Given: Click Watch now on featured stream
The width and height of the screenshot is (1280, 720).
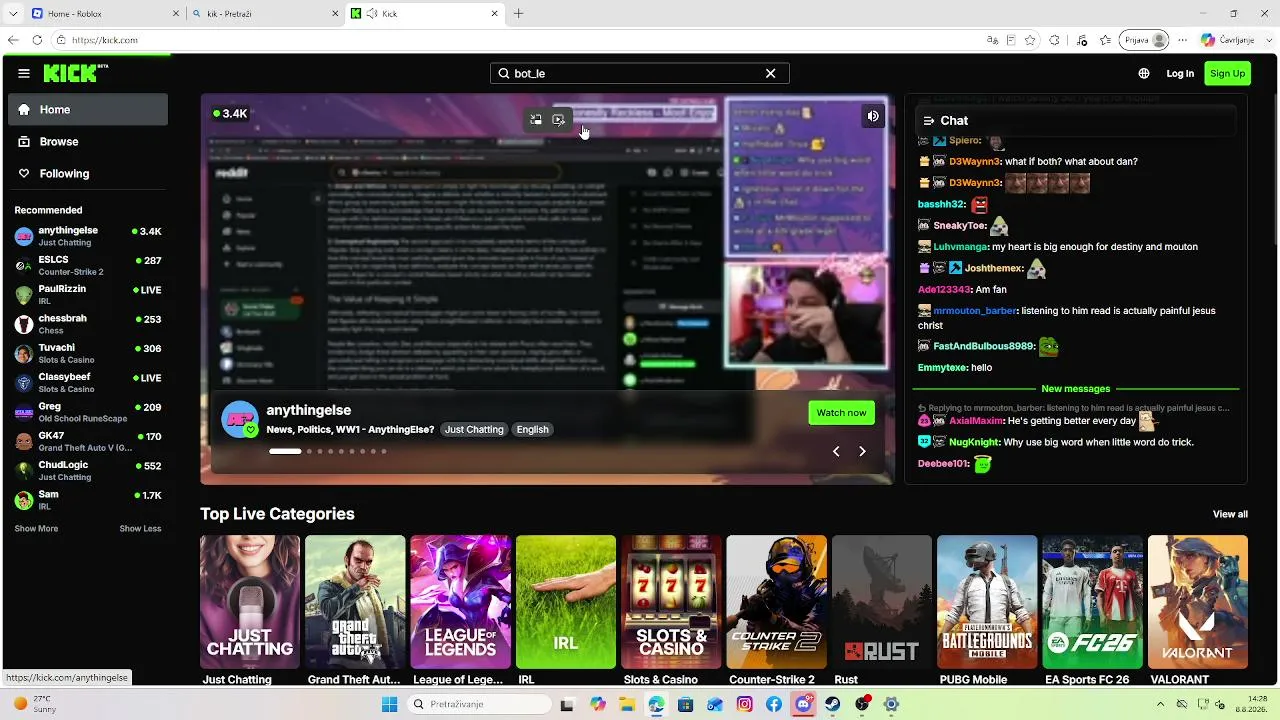Looking at the screenshot, I should point(841,413).
